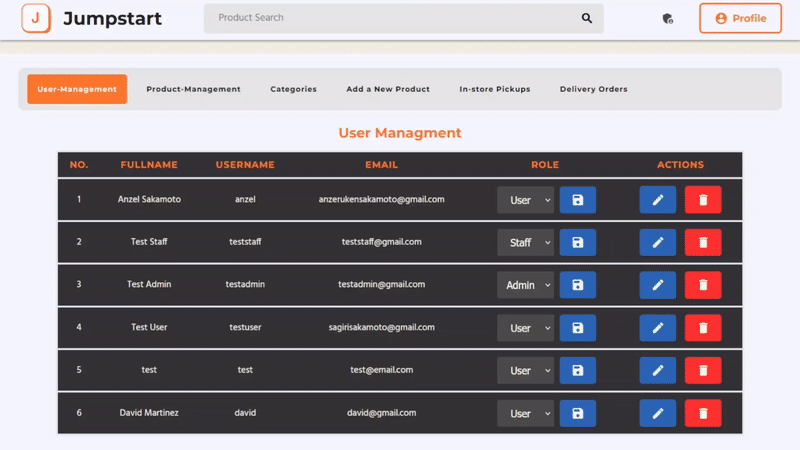Screen dimensions: 800x450
Task: Switch to Product-Management tab
Action: pos(193,89)
